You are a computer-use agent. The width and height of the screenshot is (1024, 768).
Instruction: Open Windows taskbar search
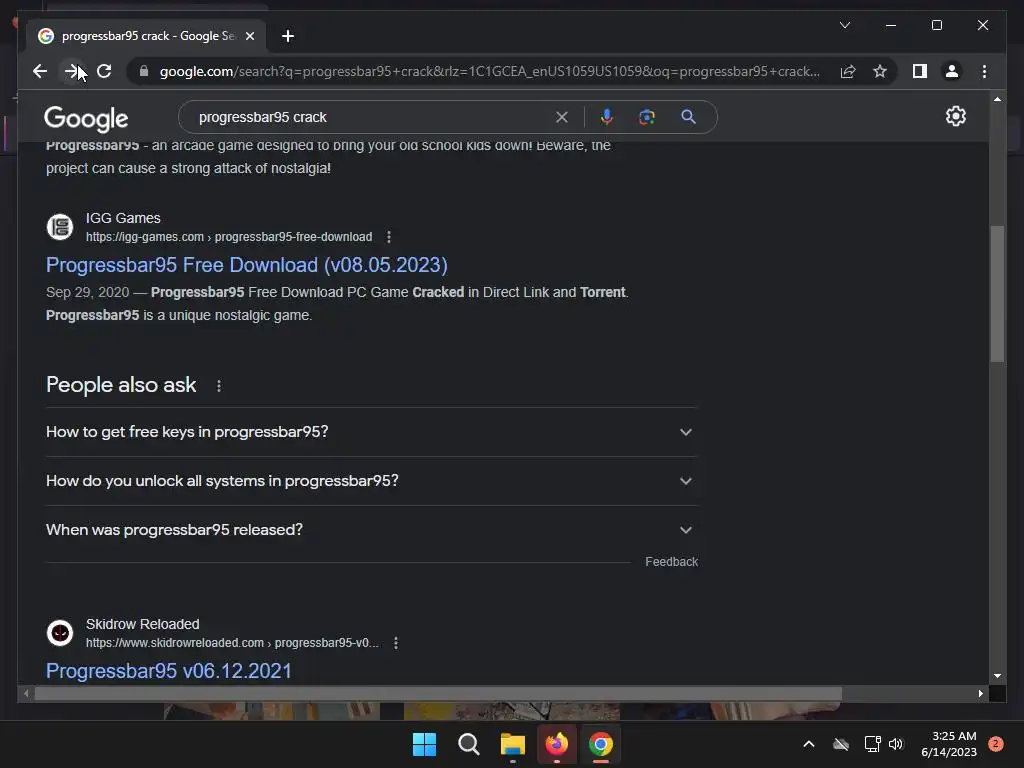[468, 744]
